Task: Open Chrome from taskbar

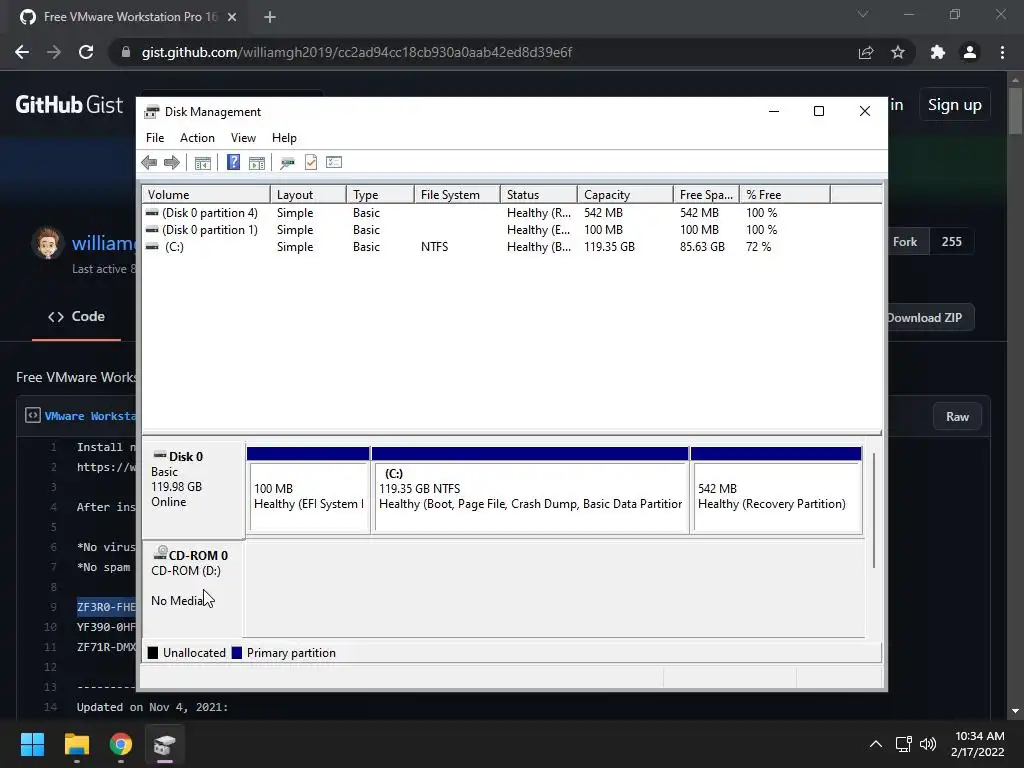Action: 120,744
